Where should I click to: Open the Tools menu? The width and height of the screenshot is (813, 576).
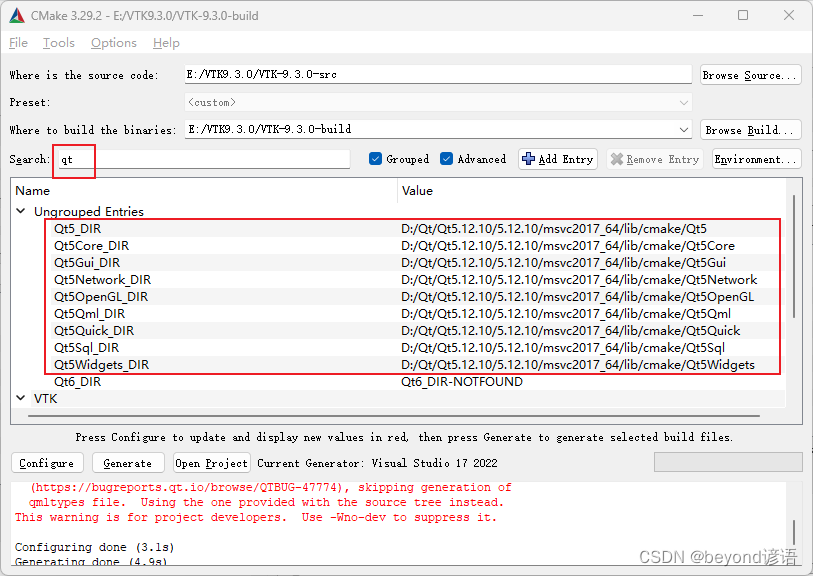pos(57,42)
